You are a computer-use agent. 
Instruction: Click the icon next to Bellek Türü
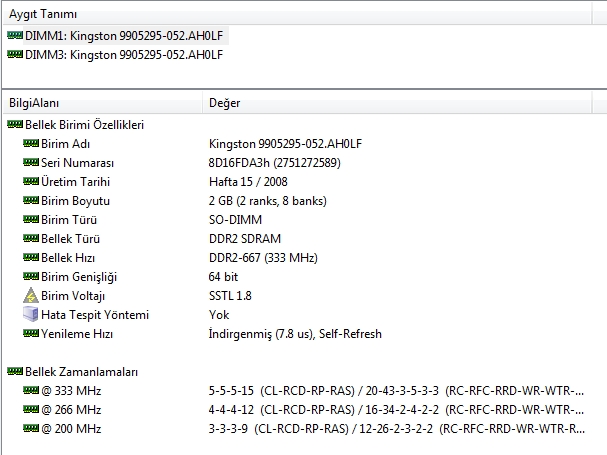(x=31, y=238)
